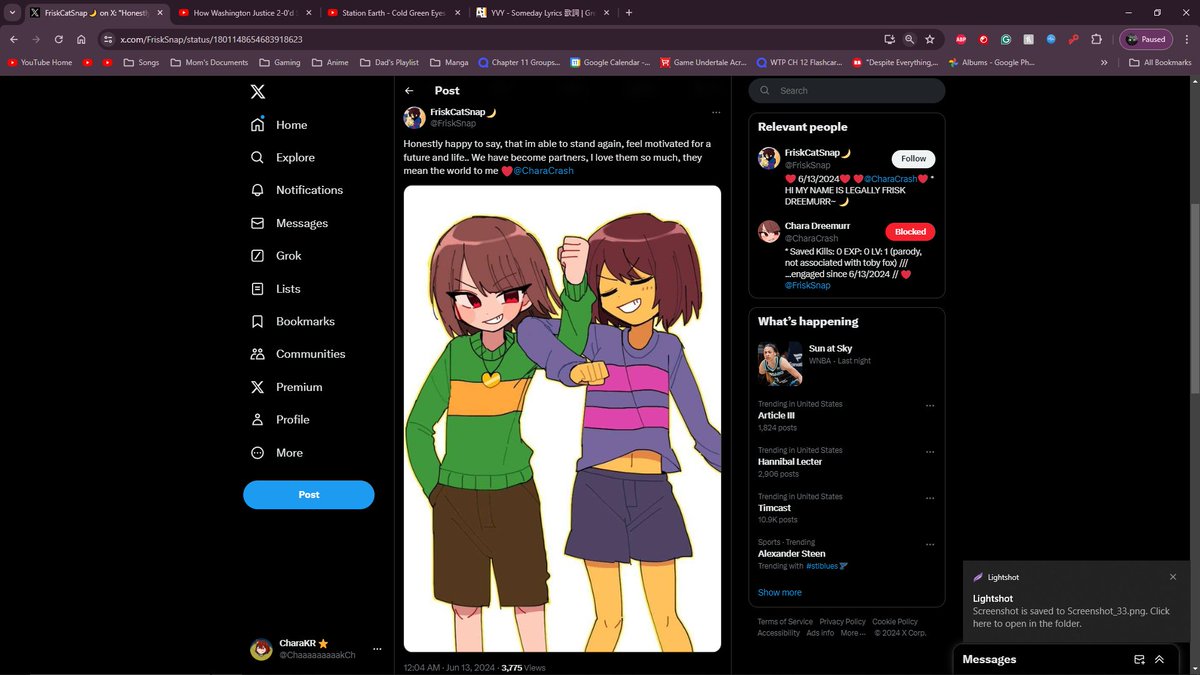Open a new browser tab
1200x675 pixels.
[629, 13]
